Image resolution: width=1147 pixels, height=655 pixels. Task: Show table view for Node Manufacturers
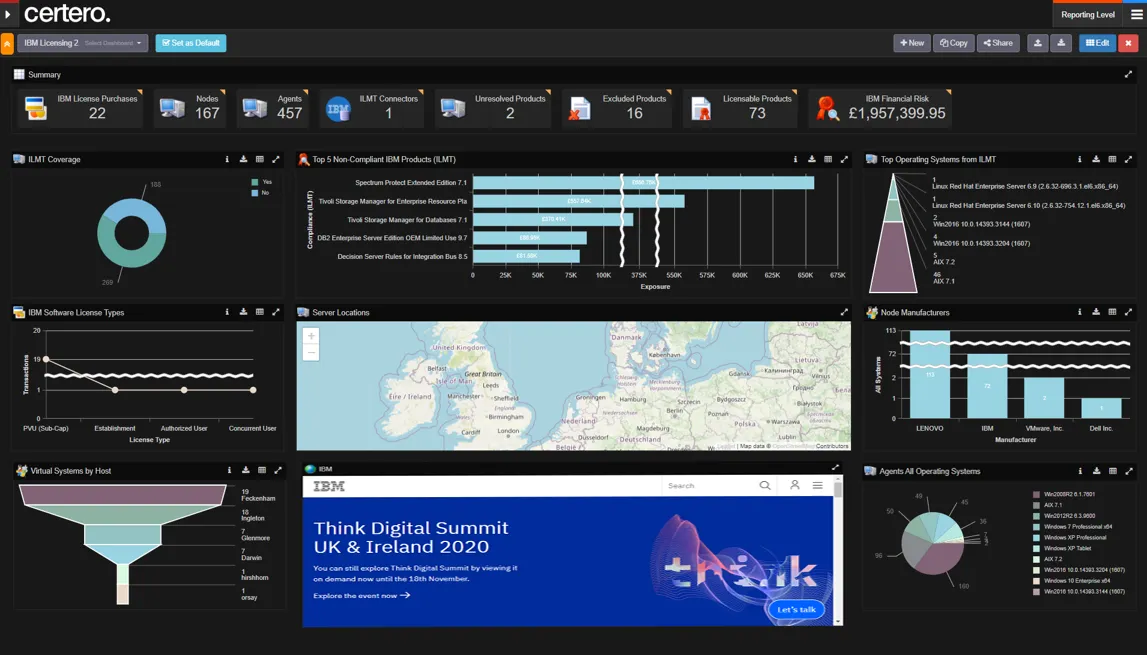[1112, 312]
